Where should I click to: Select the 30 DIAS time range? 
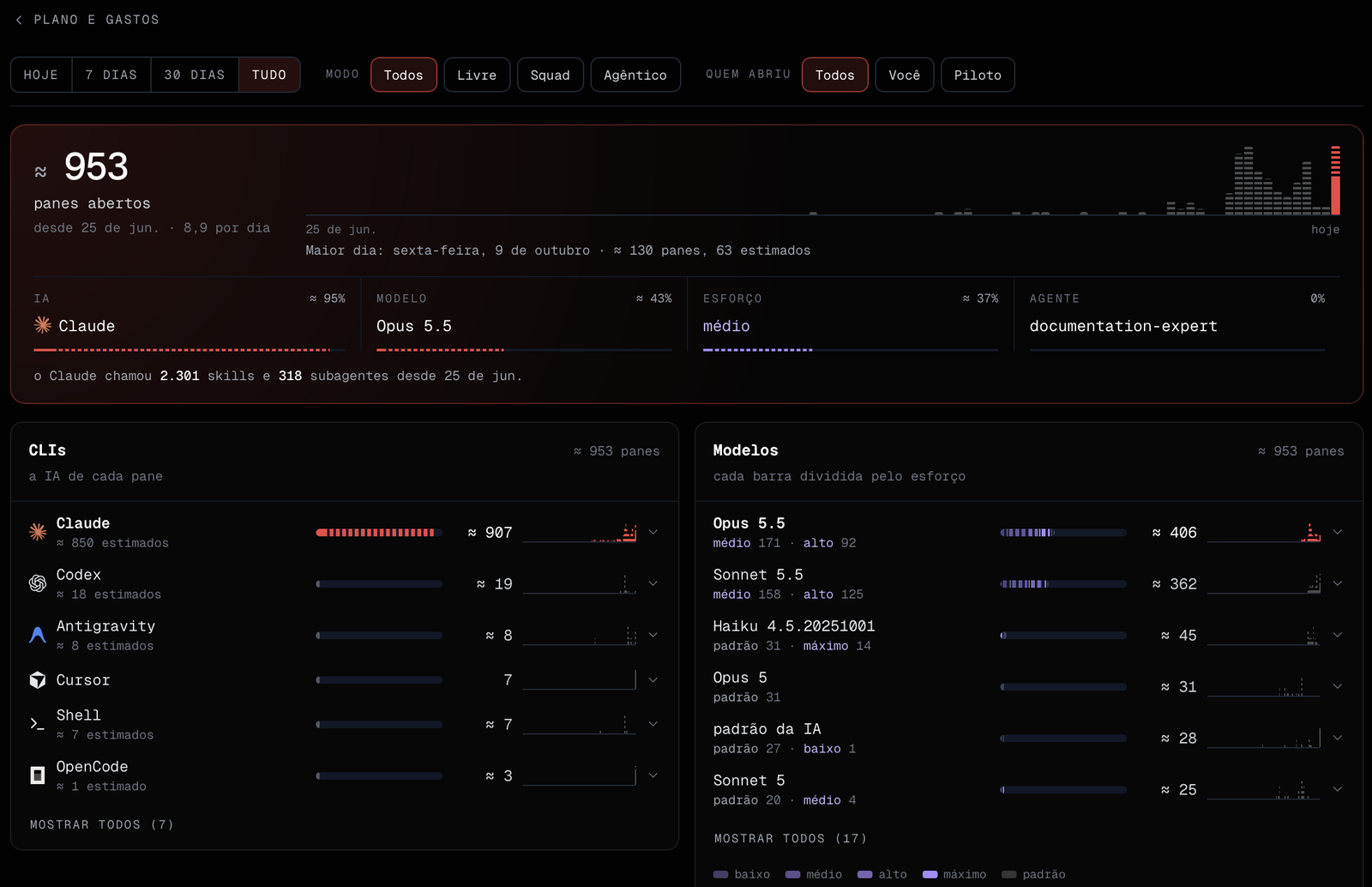pyautogui.click(x=195, y=75)
